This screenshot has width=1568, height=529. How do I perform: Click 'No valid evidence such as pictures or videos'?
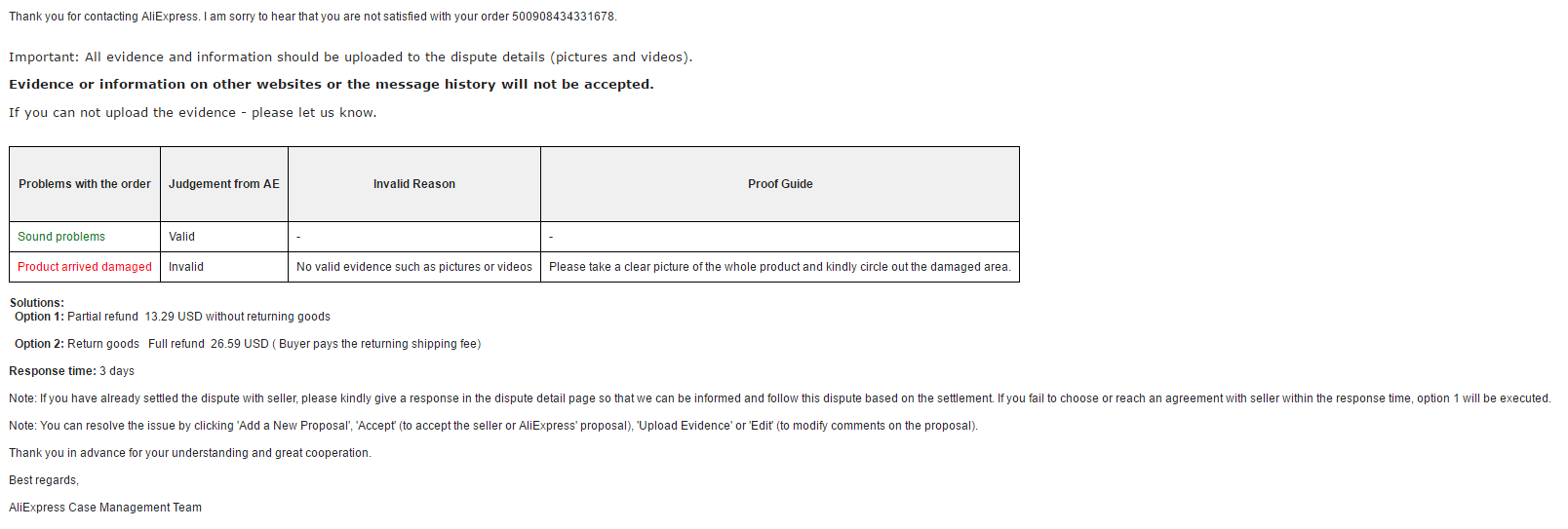[414, 267]
